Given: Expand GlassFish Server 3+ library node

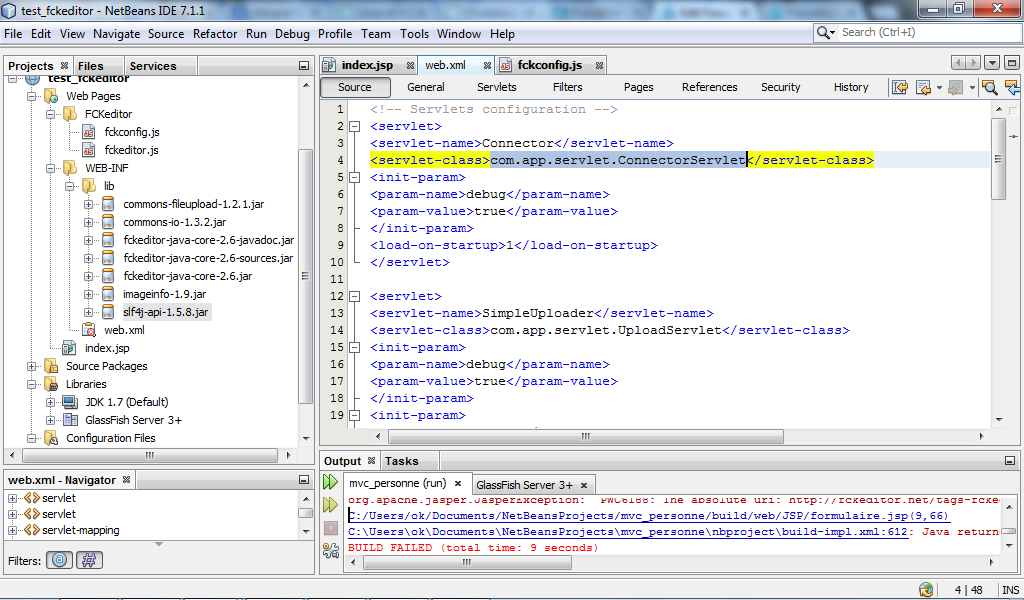Looking at the screenshot, I should 50,420.
